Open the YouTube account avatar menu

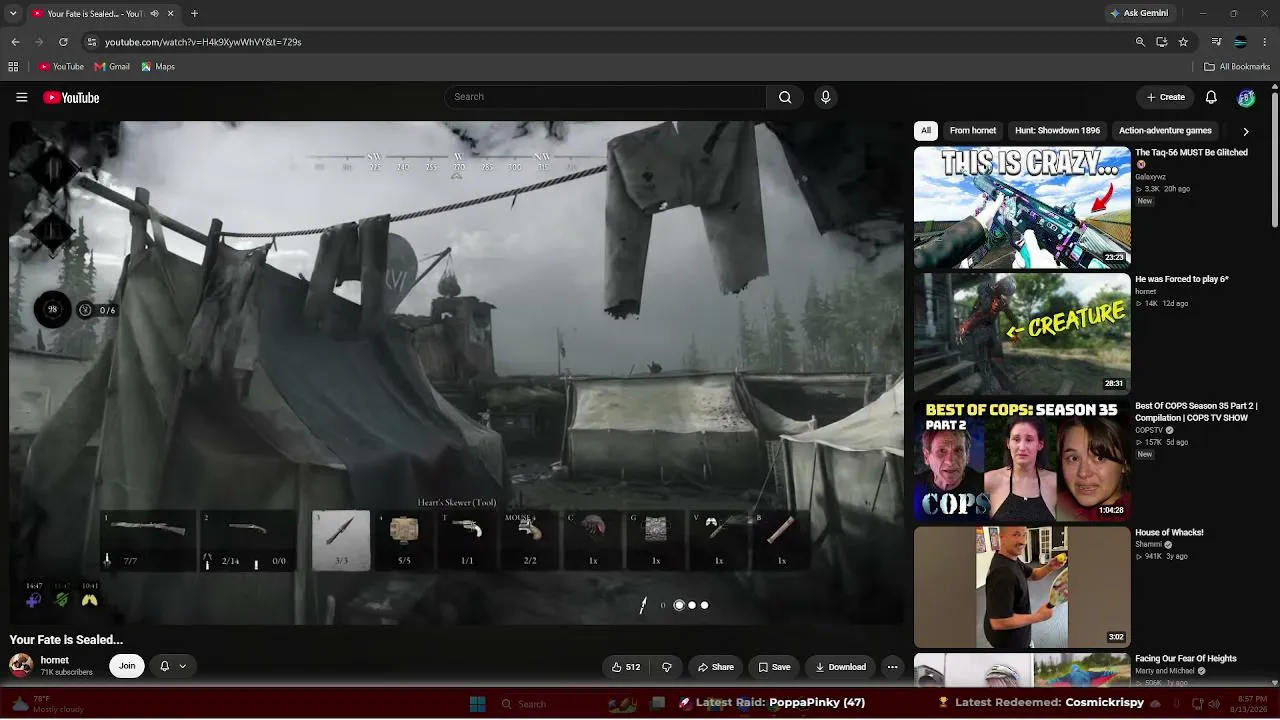(1246, 97)
